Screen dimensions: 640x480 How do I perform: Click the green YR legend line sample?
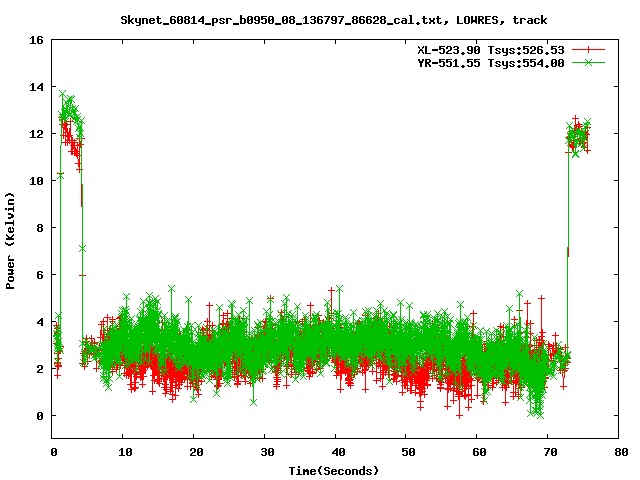point(588,62)
